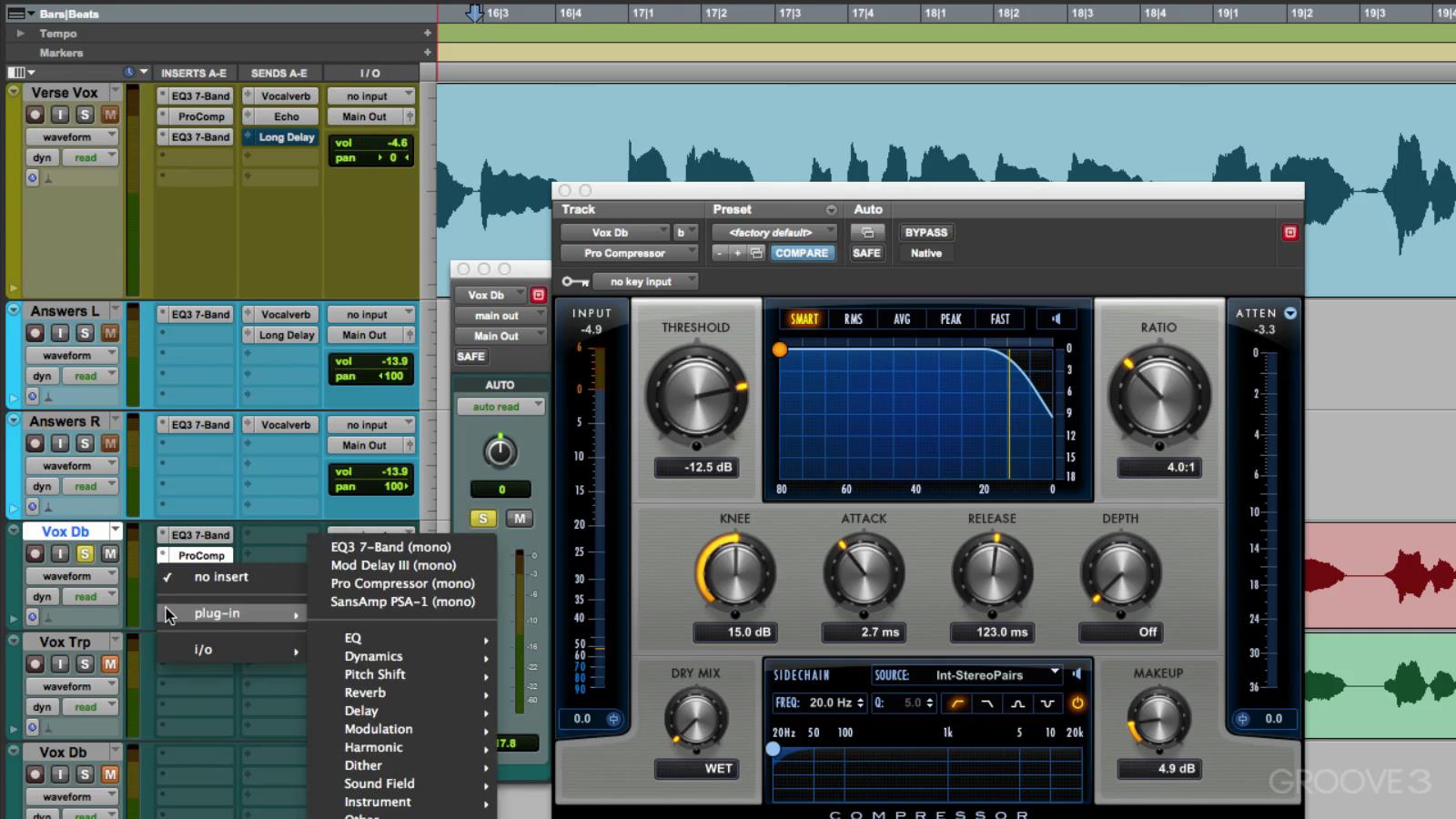Mute the Answers L track
The height and width of the screenshot is (819, 1456).
pos(110,333)
